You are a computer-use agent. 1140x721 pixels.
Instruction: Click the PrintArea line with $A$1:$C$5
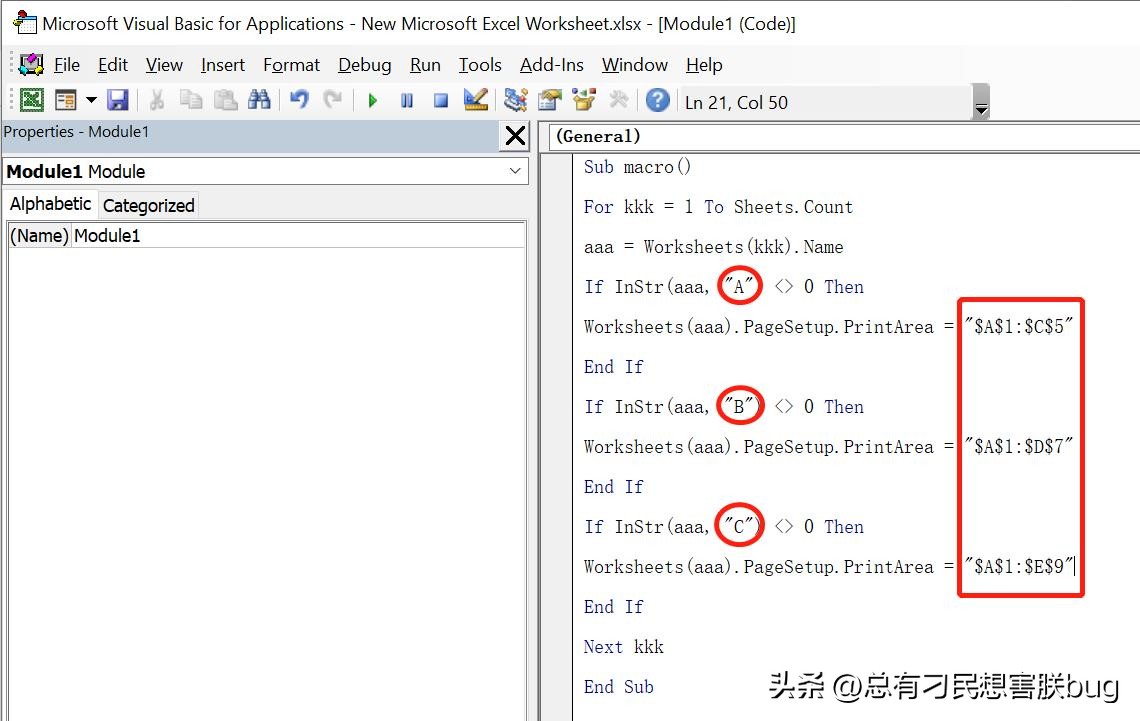[828, 327]
